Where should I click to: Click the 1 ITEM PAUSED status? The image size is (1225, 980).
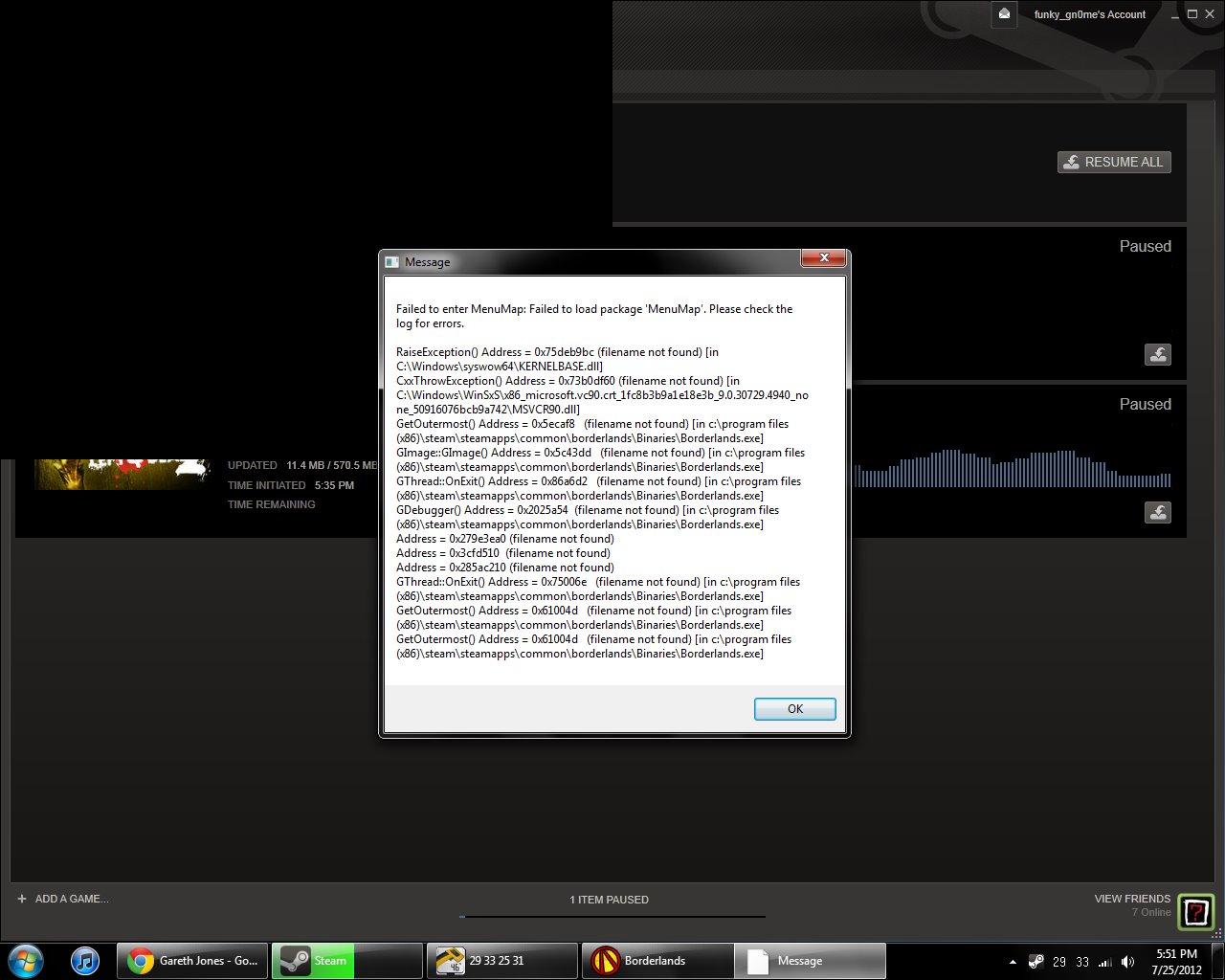pyautogui.click(x=610, y=900)
